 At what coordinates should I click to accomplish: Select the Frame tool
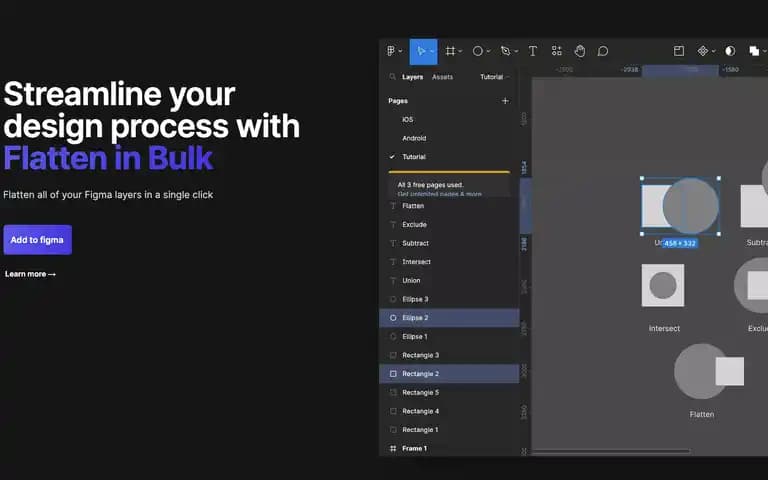click(x=450, y=51)
